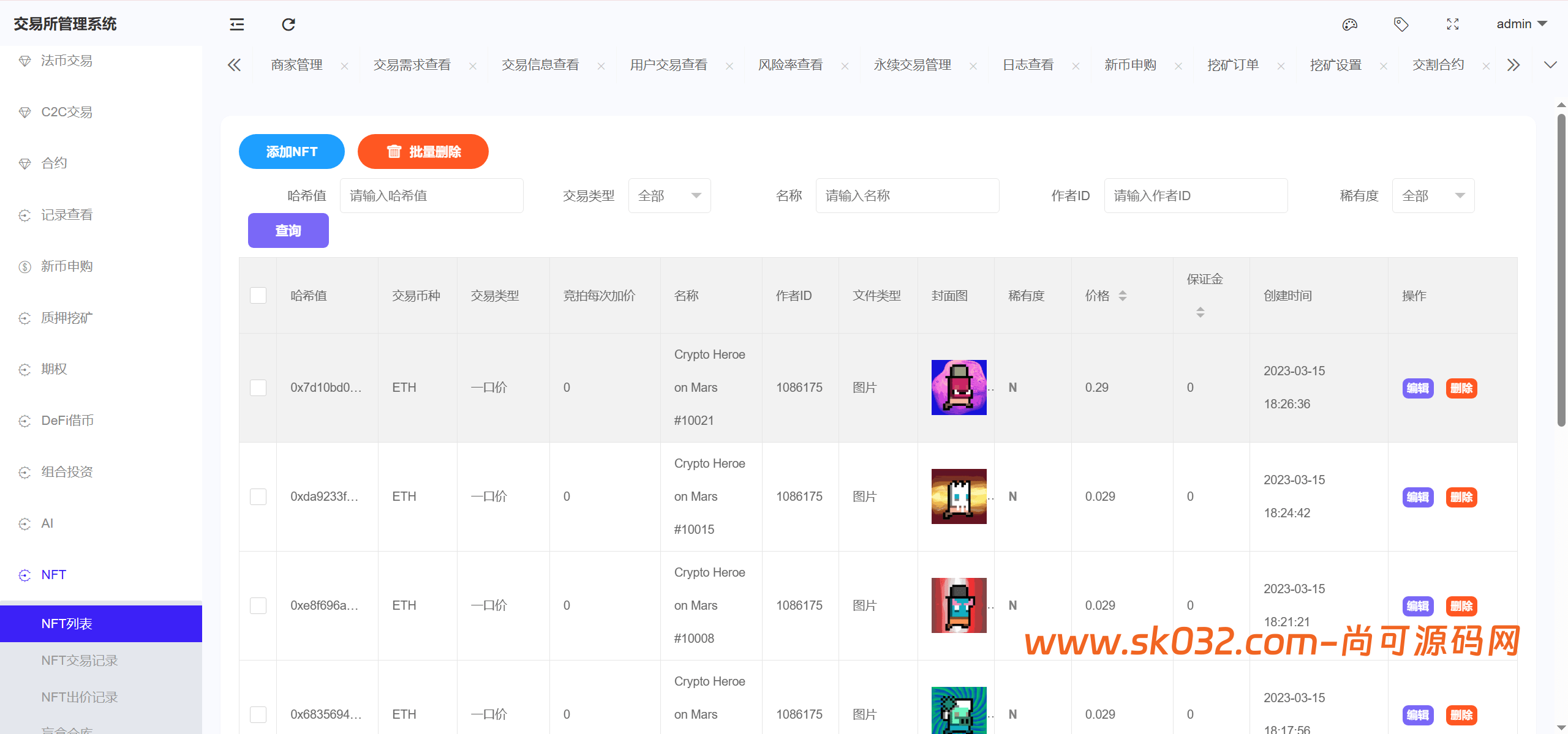Collapse the left sidebar menu
1568x734 pixels.
point(236,24)
